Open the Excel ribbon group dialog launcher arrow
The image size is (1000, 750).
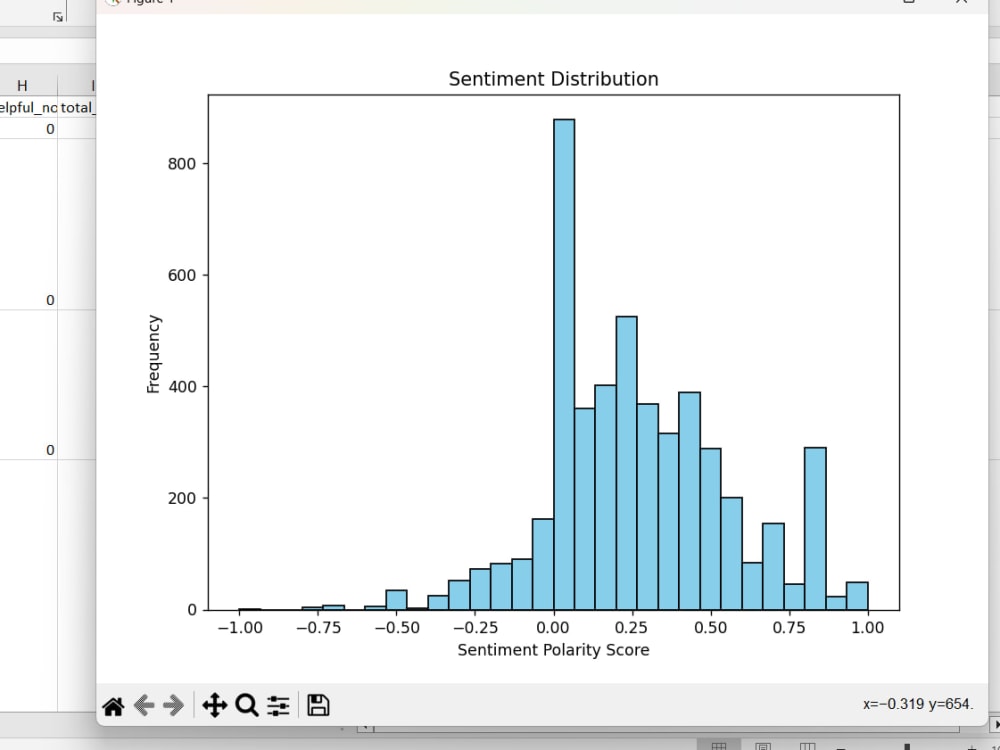pos(58,17)
